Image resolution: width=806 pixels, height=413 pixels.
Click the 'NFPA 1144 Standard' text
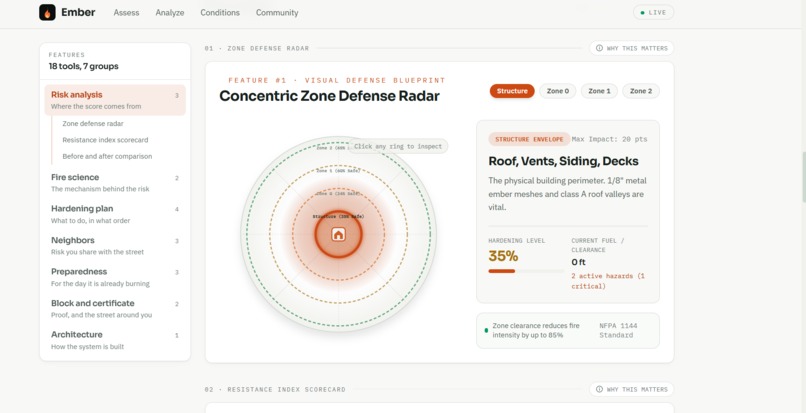coord(618,330)
